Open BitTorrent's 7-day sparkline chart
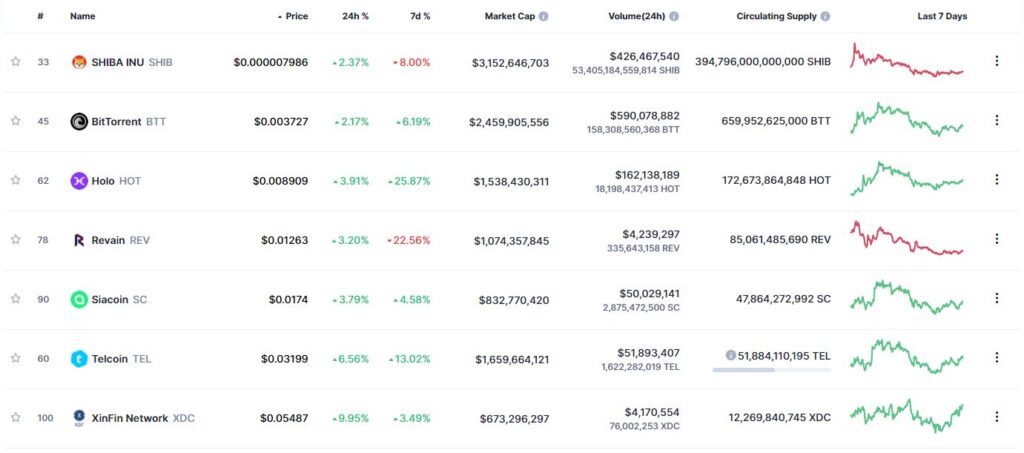 coord(906,119)
